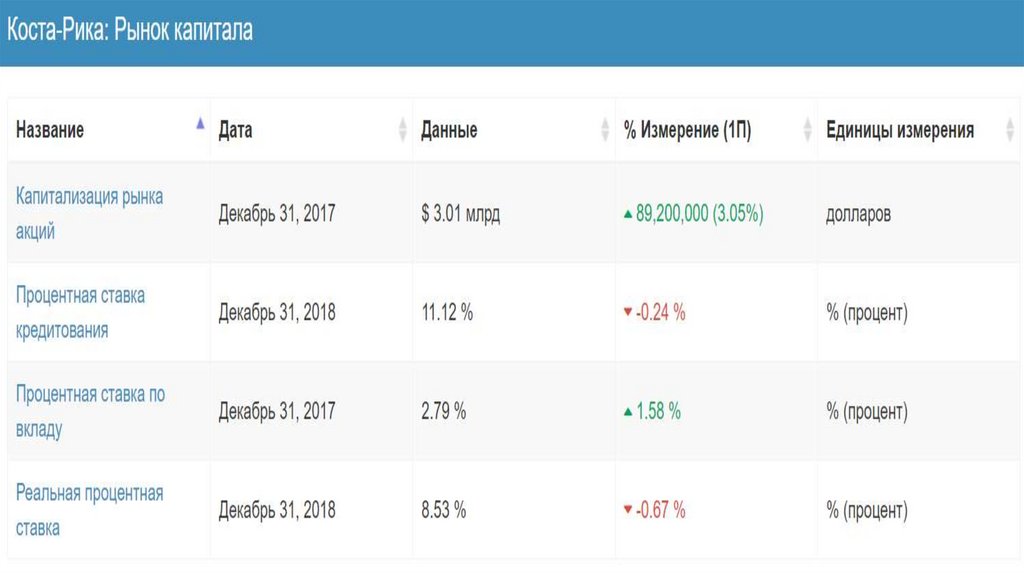Sort by the Единицы измерения header
The width and height of the screenshot is (1024, 574).
(x=900, y=130)
